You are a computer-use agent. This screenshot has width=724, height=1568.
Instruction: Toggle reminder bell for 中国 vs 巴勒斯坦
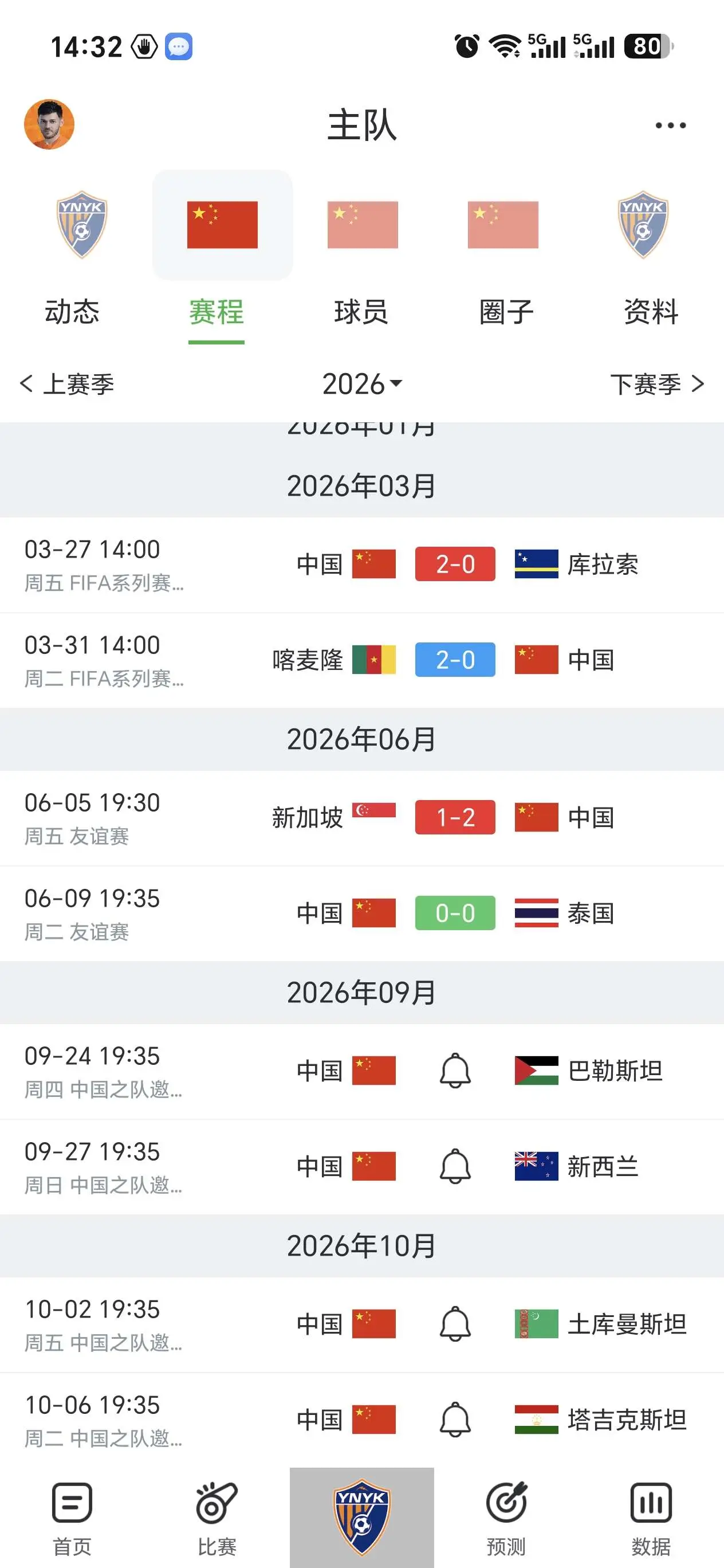click(x=455, y=1071)
